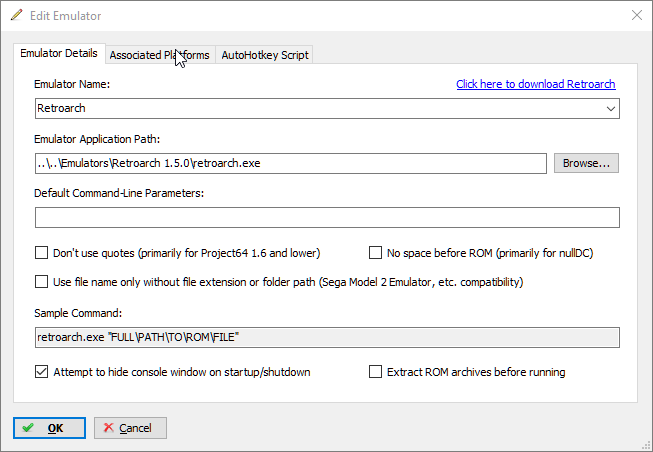Enable Extract ROM archives before running
Screen dimensions: 653x452
point(375,372)
